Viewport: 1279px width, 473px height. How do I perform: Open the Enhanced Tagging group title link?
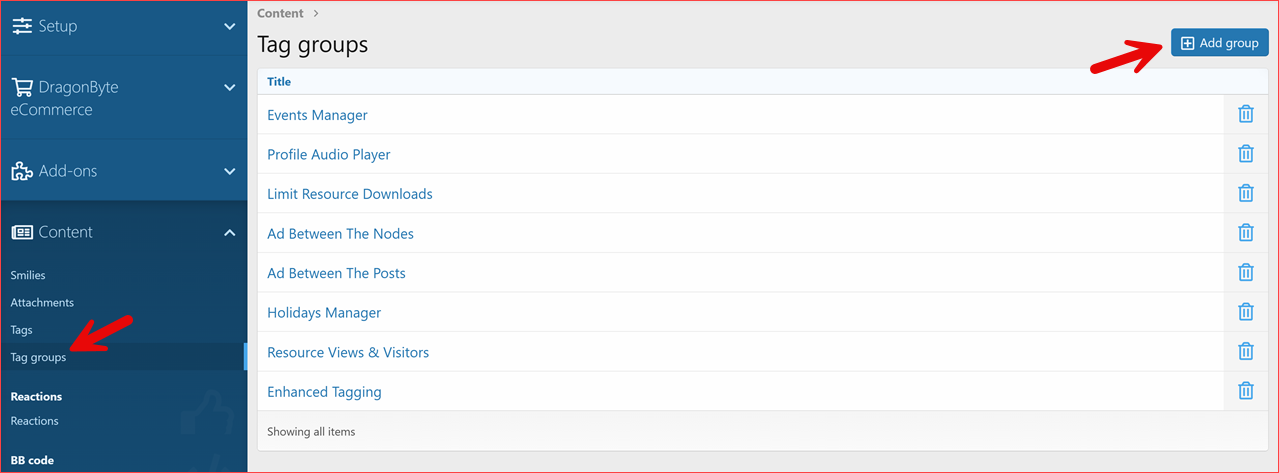(x=324, y=392)
